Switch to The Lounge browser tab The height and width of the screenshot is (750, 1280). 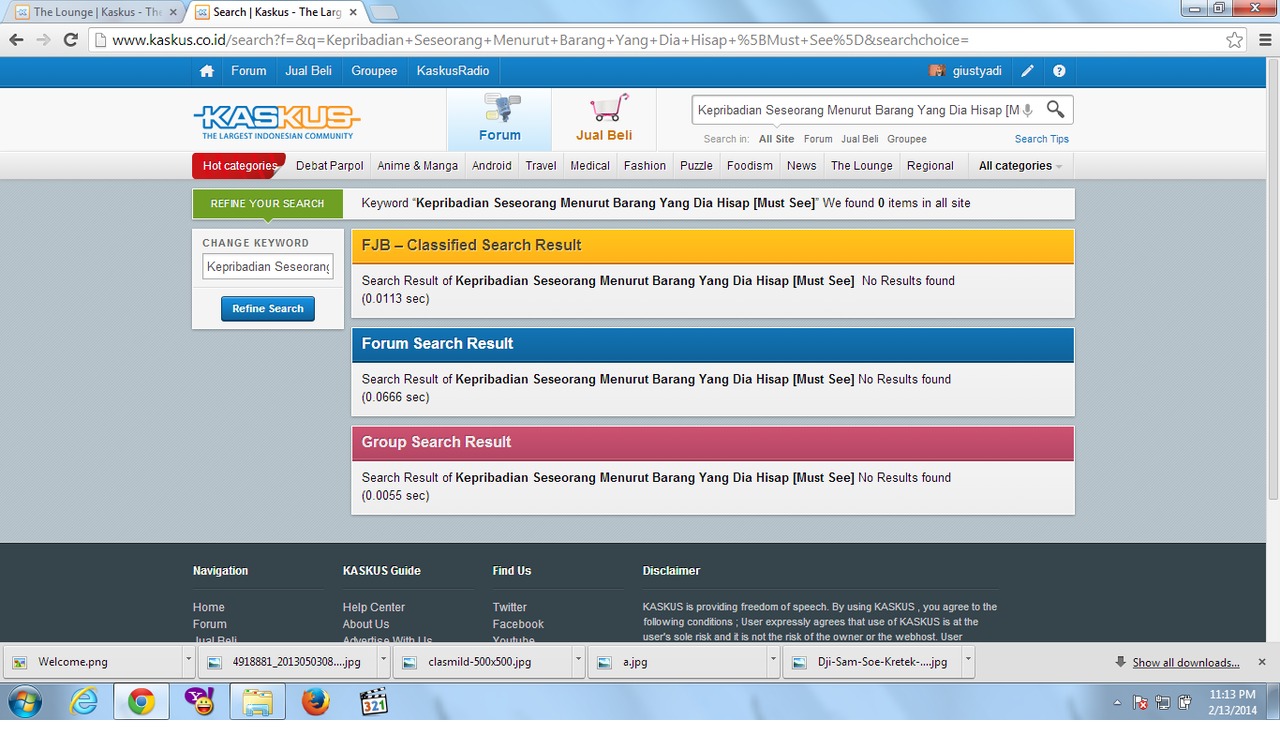(x=95, y=12)
